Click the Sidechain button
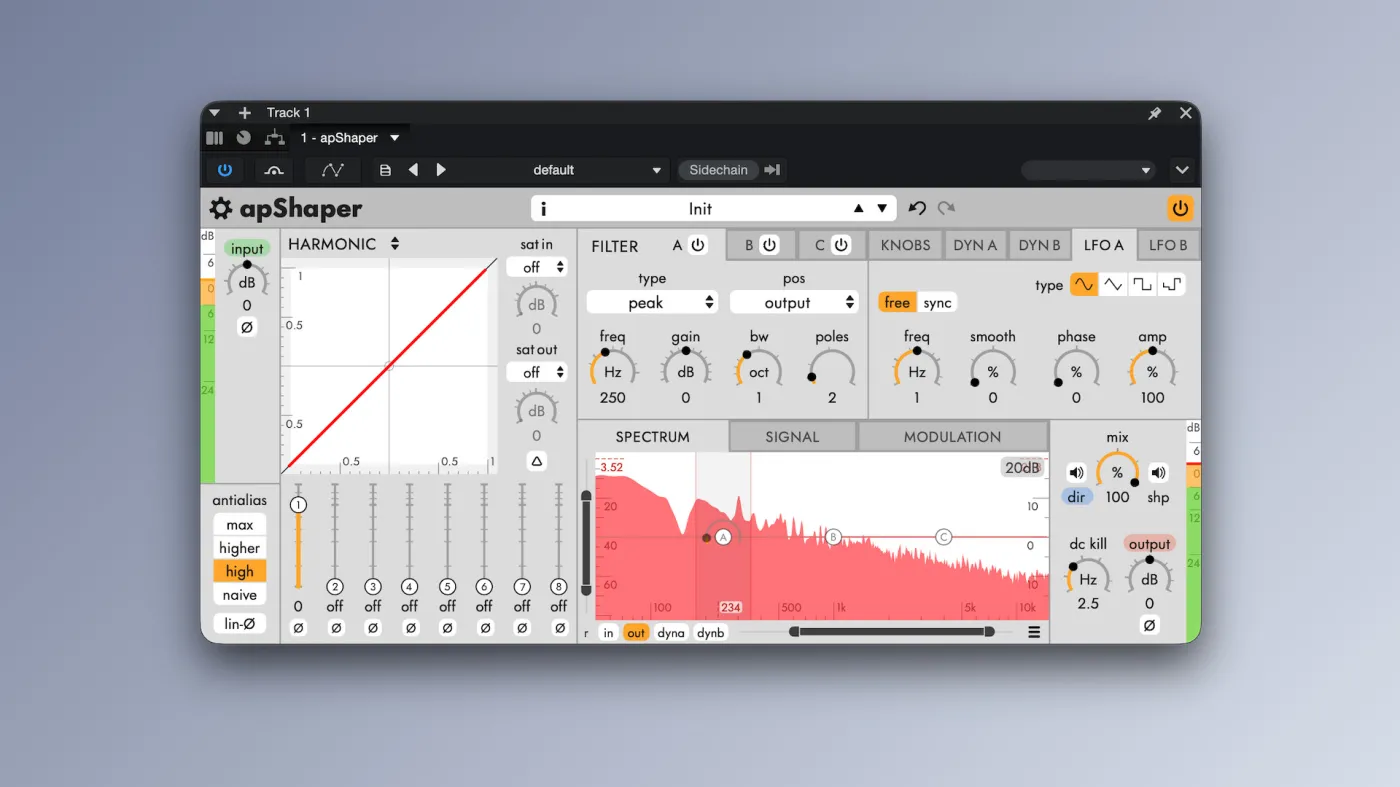 click(718, 170)
